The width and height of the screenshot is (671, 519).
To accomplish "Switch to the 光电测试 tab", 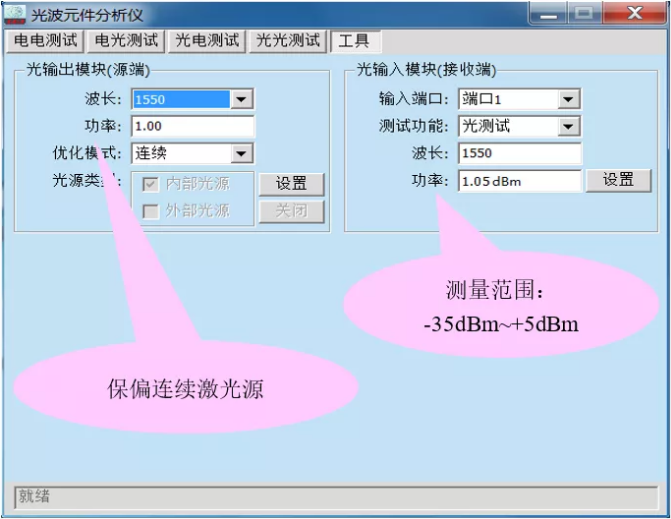I will [207, 41].
